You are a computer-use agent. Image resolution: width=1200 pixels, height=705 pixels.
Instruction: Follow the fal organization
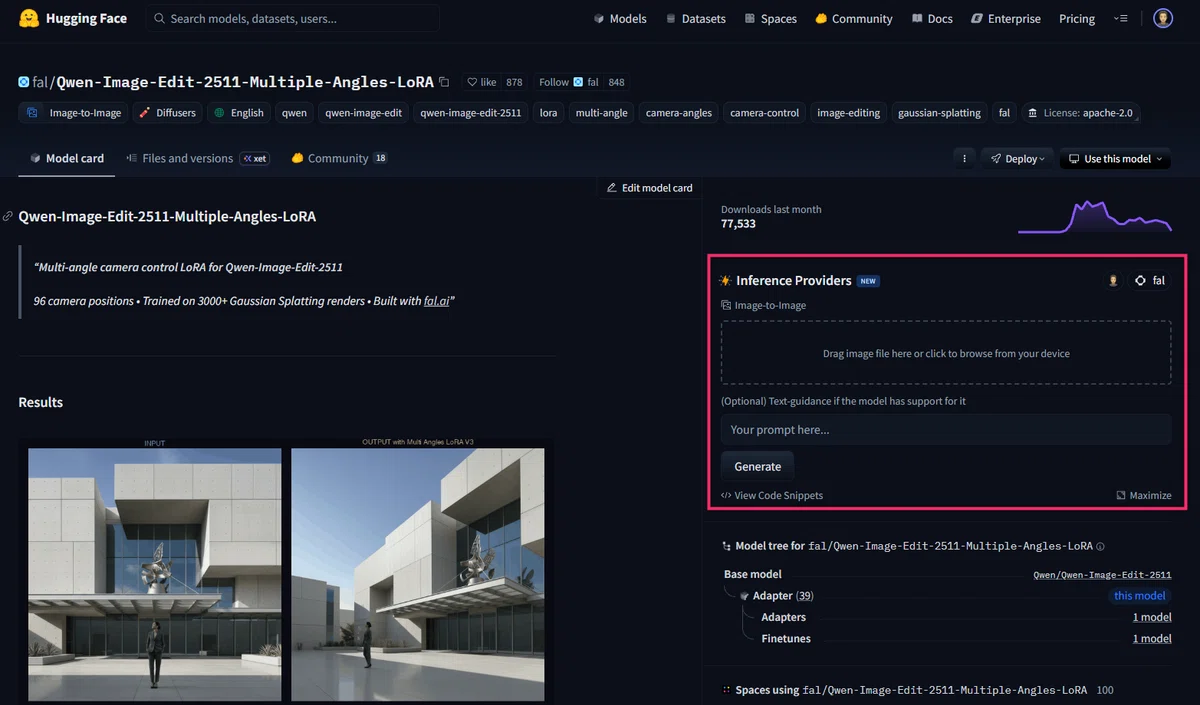[x=568, y=82]
